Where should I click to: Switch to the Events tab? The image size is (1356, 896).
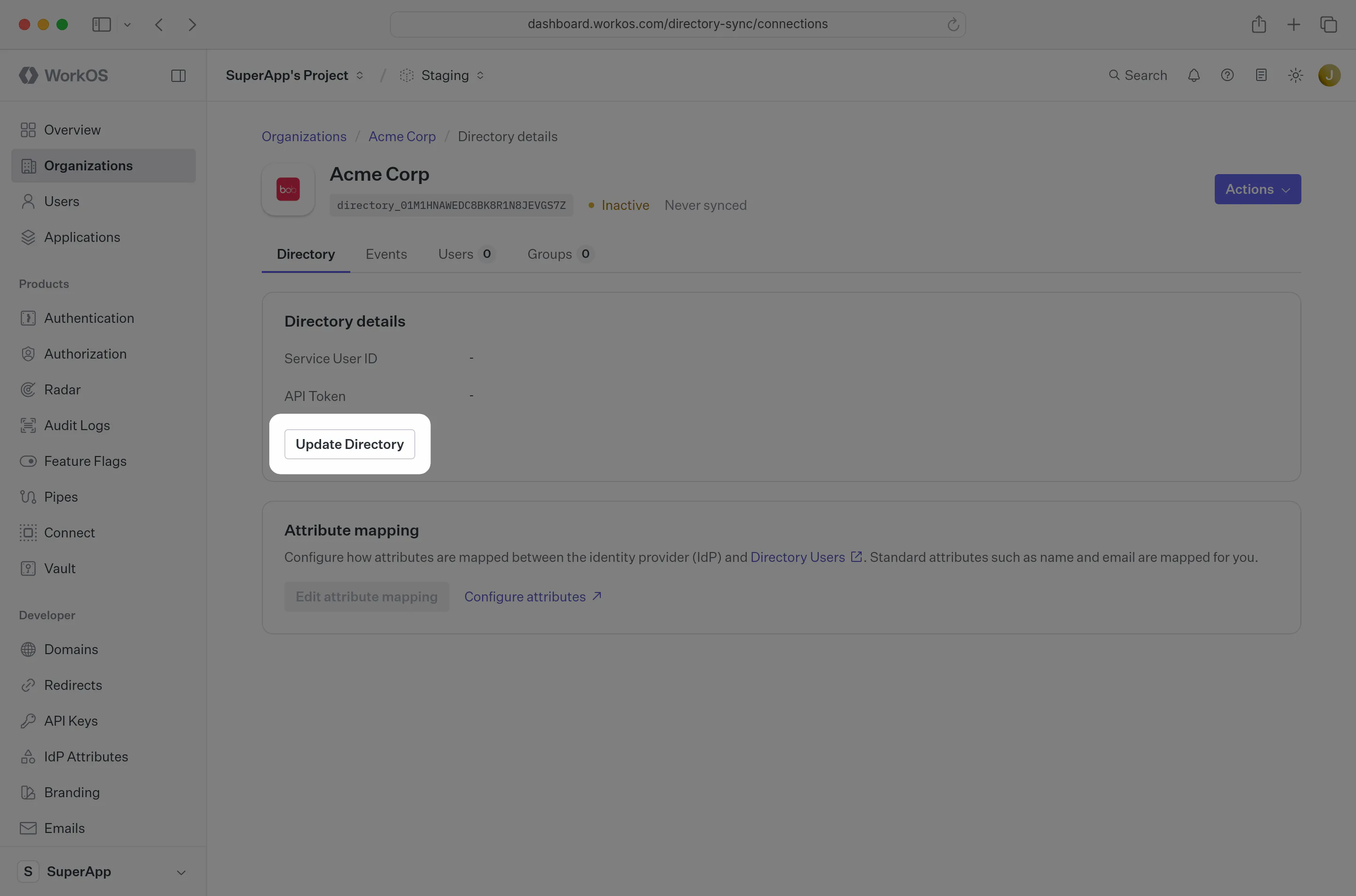[387, 254]
